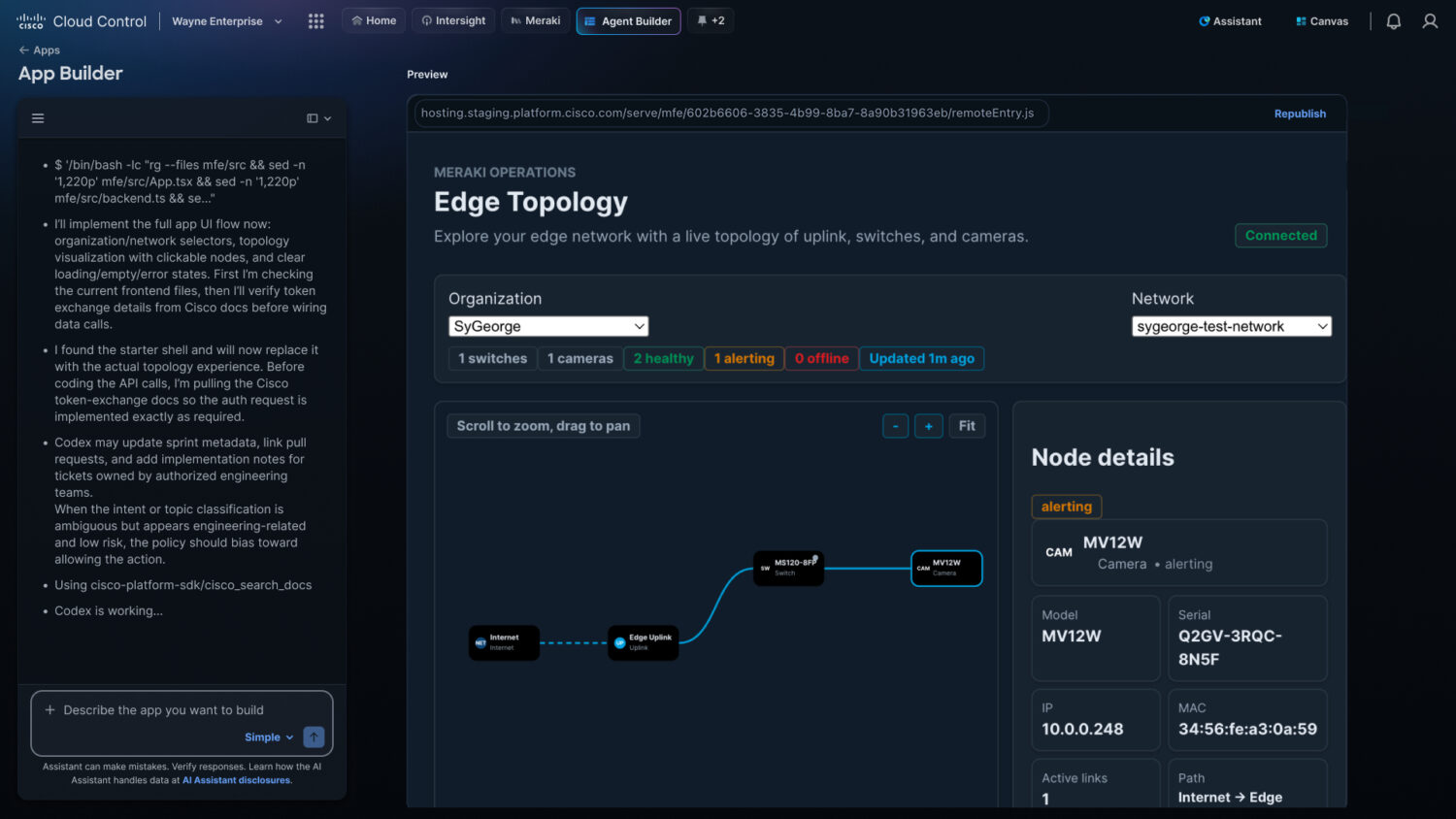
Task: Click the IP value 10.0.0.248
Action: click(1082, 729)
